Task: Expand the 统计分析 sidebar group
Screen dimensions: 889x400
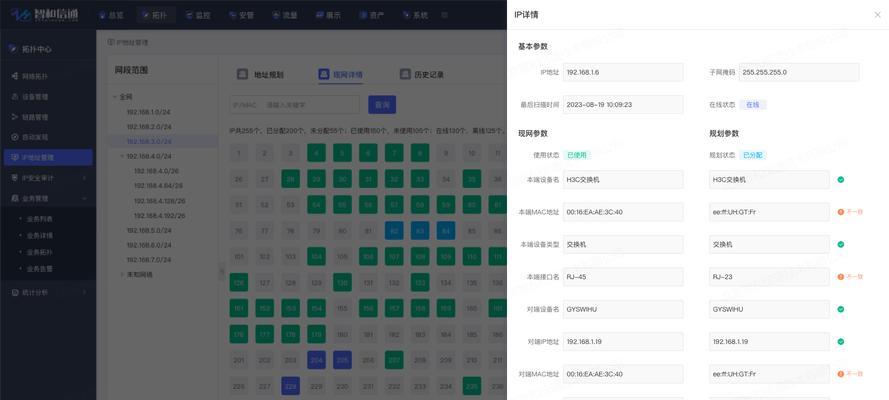Action: click(x=48, y=292)
